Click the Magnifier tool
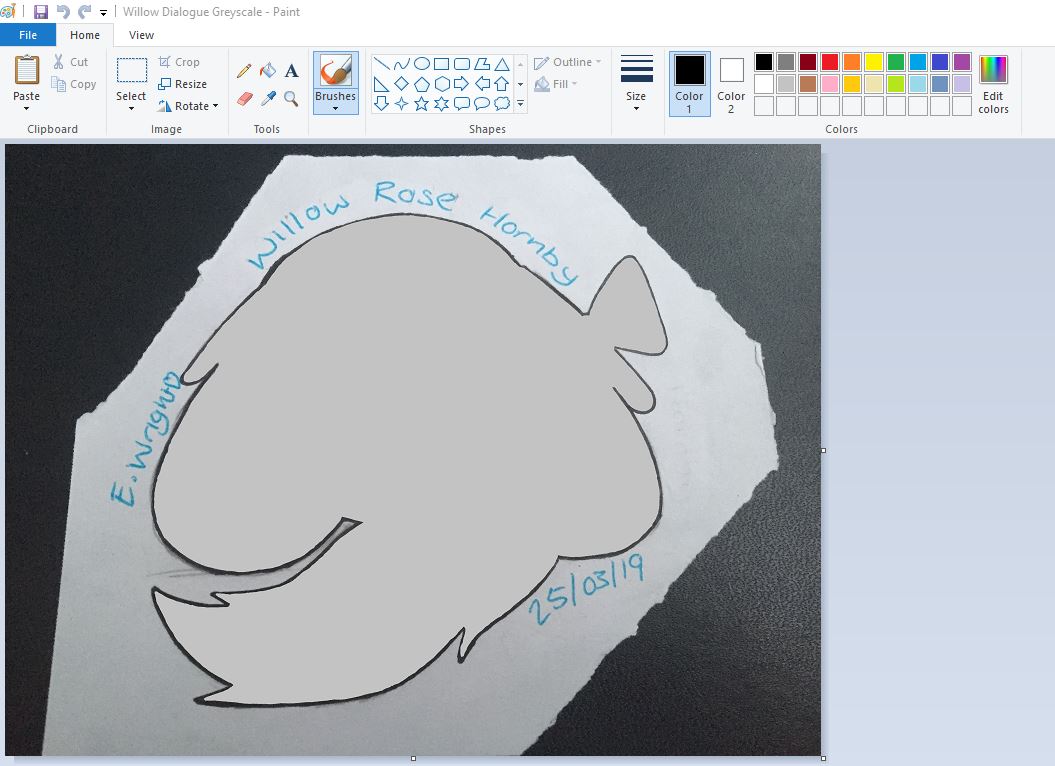Viewport: 1055px width, 766px height. [x=291, y=98]
